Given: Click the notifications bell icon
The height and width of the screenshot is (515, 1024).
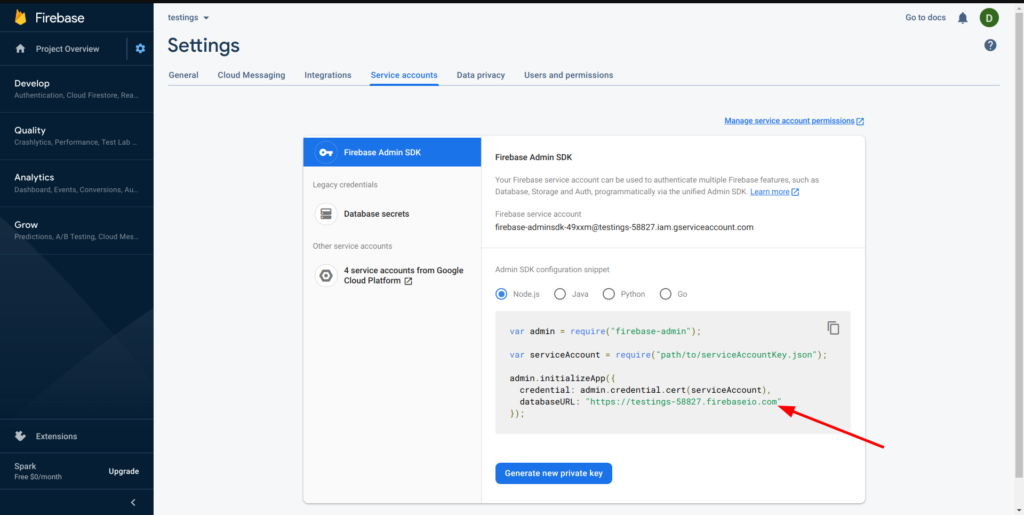Looking at the screenshot, I should coord(963,18).
